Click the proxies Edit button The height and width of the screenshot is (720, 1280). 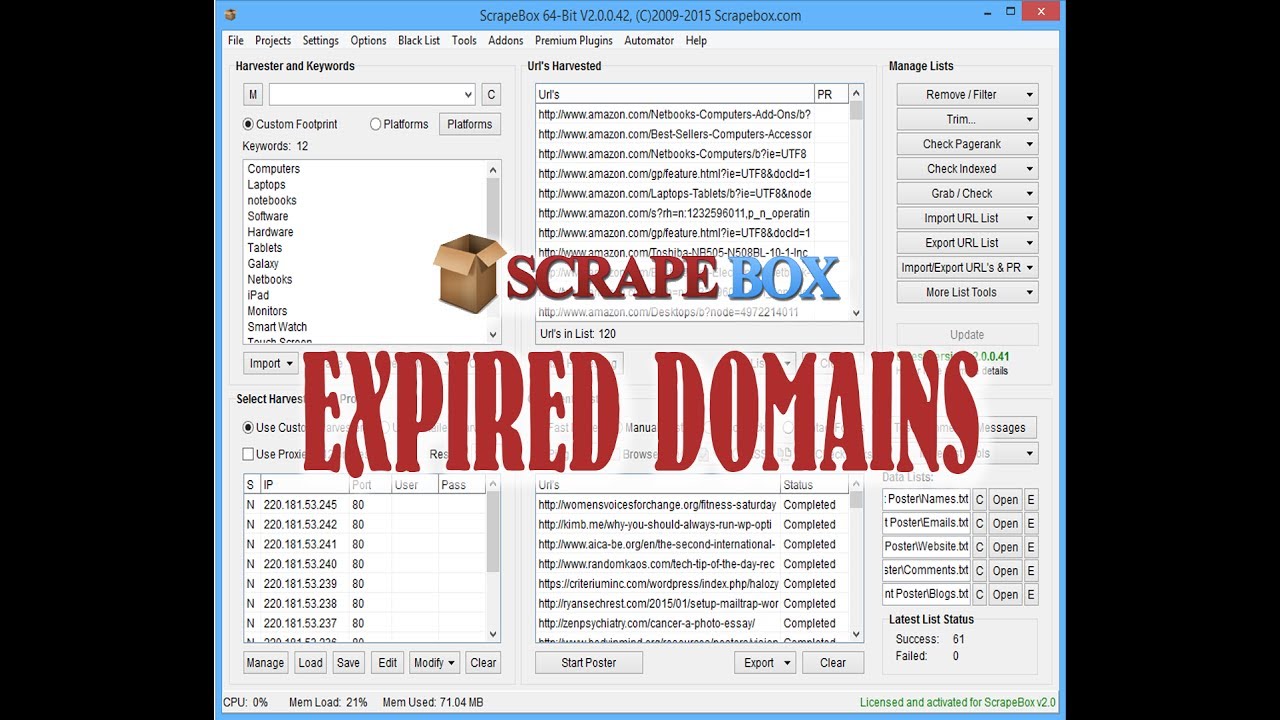tap(388, 663)
